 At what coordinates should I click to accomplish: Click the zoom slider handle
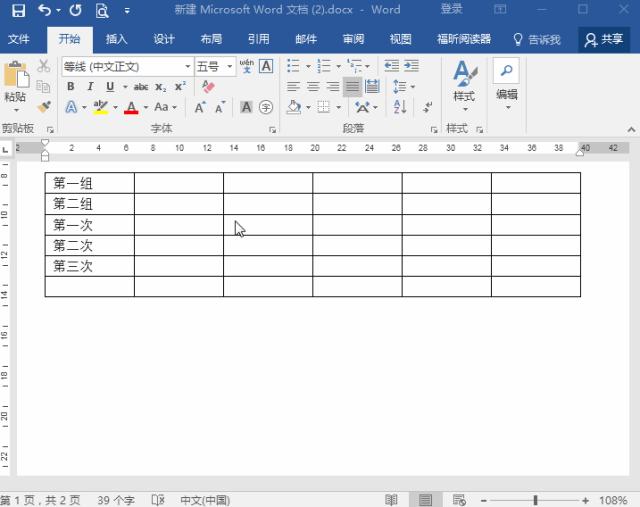[x=535, y=500]
